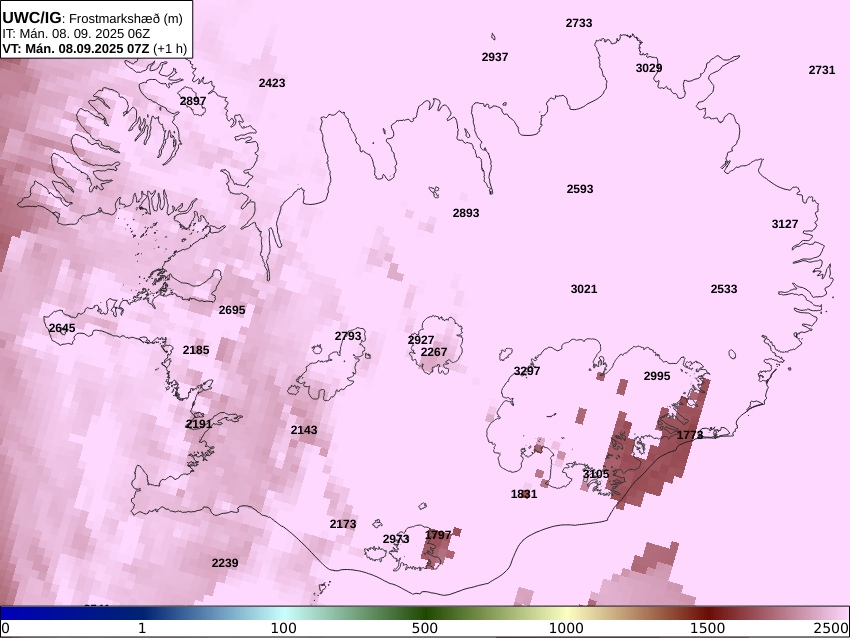850x638 pixels.
Task: Click the freezing level value 2897
Action: (x=193, y=101)
